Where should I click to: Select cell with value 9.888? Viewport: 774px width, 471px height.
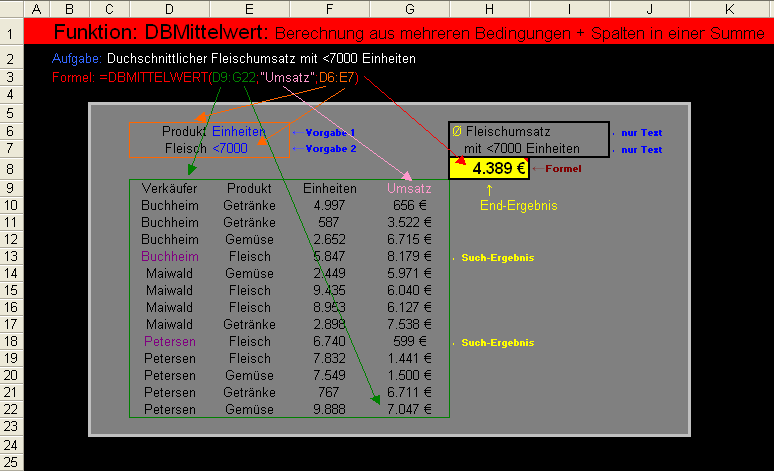tap(329, 409)
